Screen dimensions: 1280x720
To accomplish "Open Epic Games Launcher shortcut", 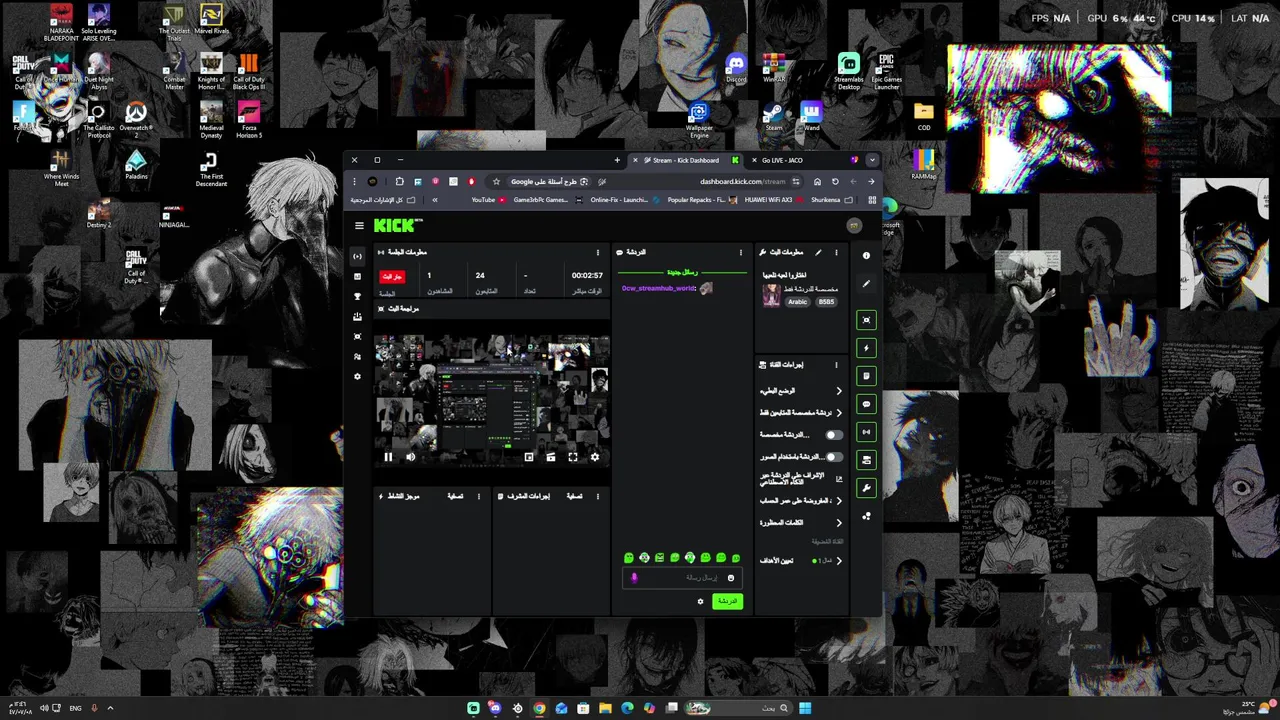I will [x=886, y=71].
